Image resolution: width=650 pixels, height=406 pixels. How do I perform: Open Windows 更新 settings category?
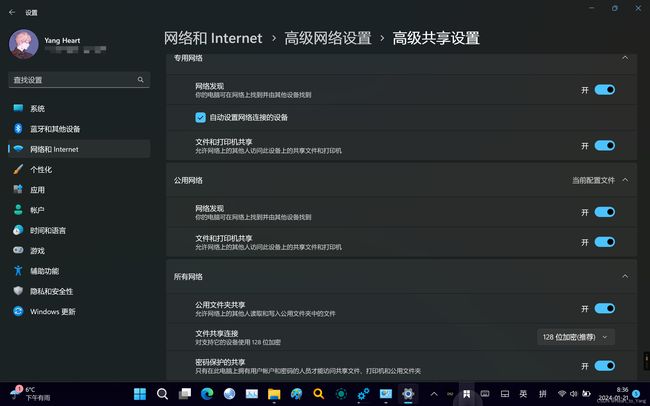[x=79, y=311]
